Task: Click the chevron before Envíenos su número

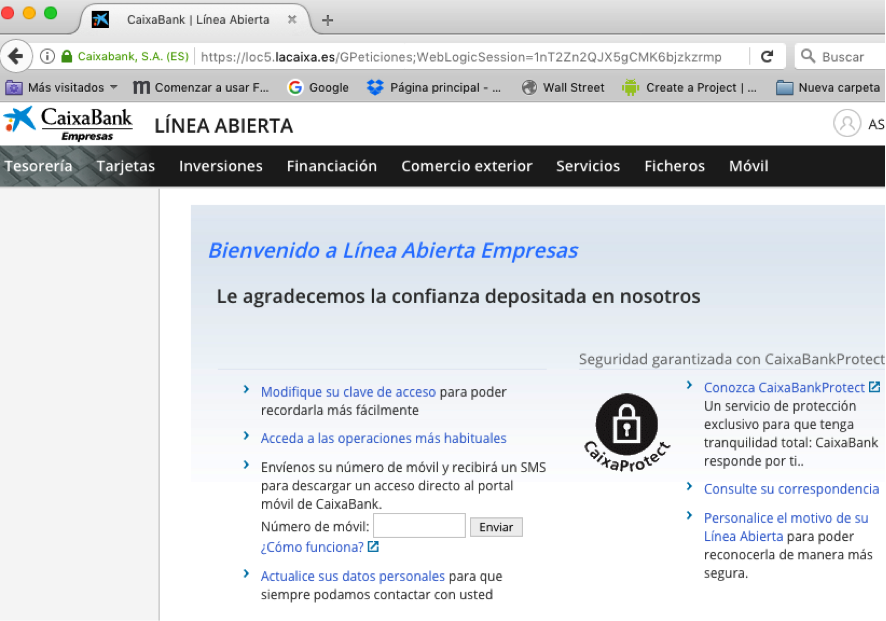Action: coord(246,464)
